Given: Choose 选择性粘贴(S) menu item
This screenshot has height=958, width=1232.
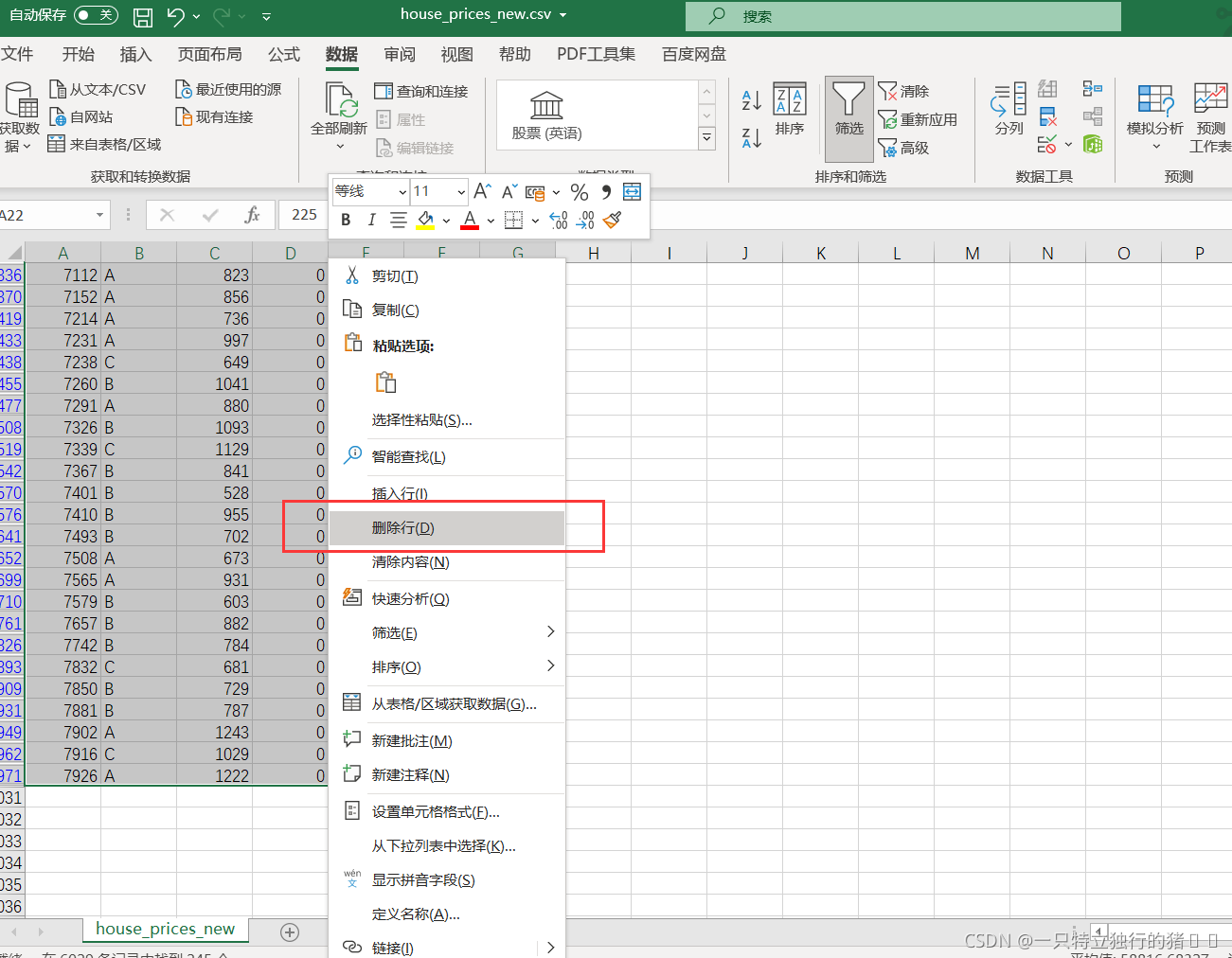Looking at the screenshot, I should pyautogui.click(x=447, y=419).
